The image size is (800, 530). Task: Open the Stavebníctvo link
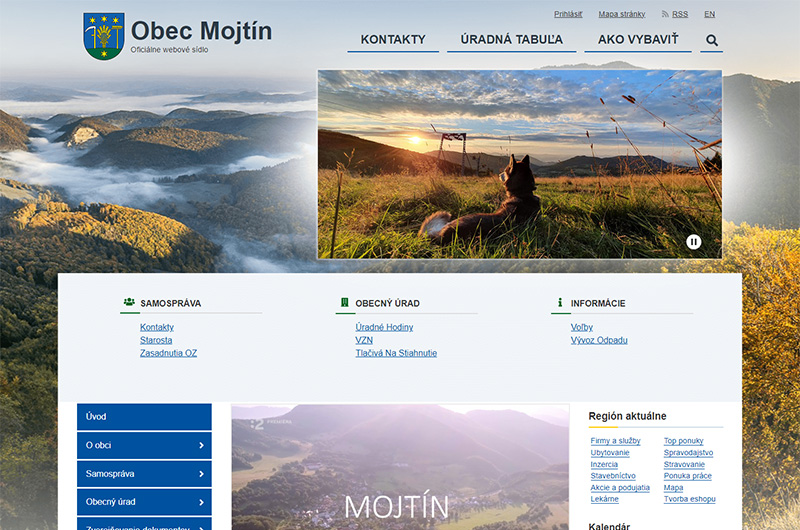click(x=613, y=476)
